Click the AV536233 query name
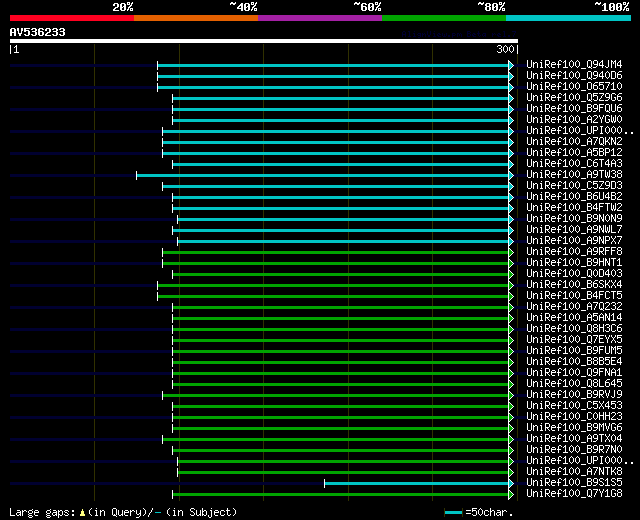 [38, 32]
